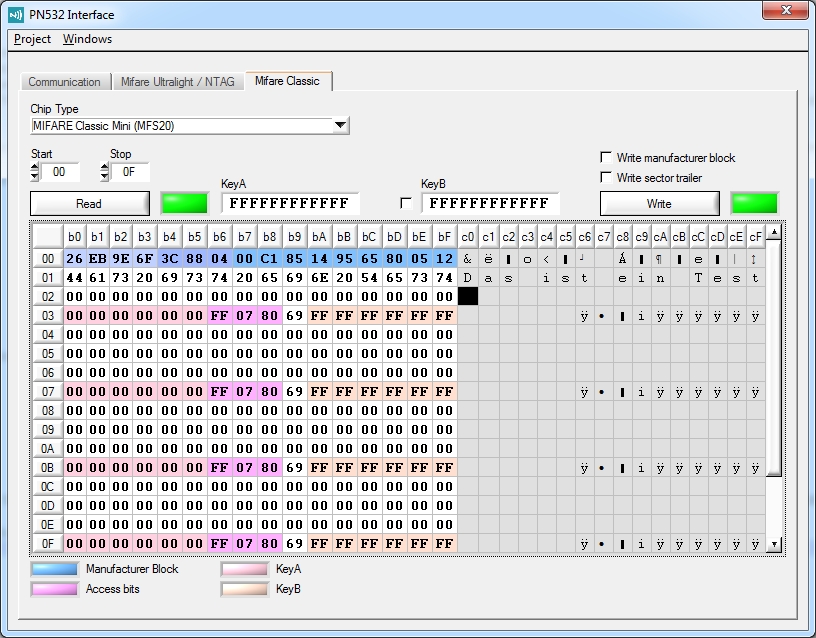Click cell 80 in row 0B
This screenshot has height=638, width=816.
269,468
